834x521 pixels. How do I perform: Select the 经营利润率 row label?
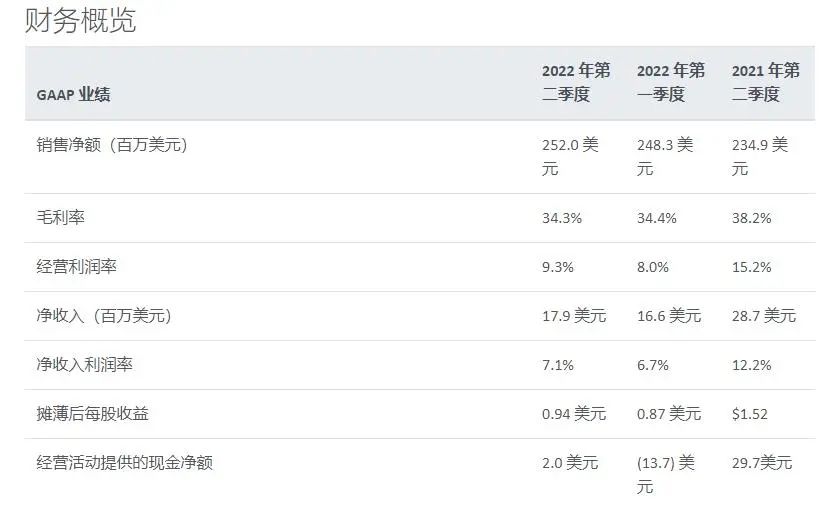pyautogui.click(x=77, y=266)
